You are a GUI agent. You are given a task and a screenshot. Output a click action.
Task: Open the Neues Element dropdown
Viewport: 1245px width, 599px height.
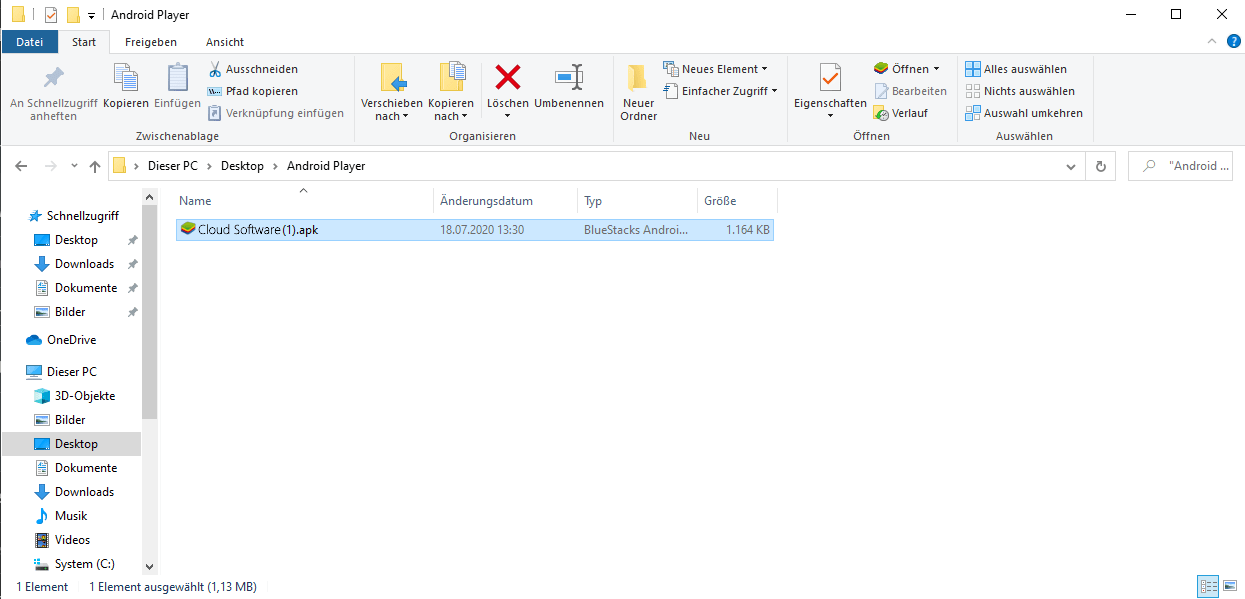click(x=715, y=69)
